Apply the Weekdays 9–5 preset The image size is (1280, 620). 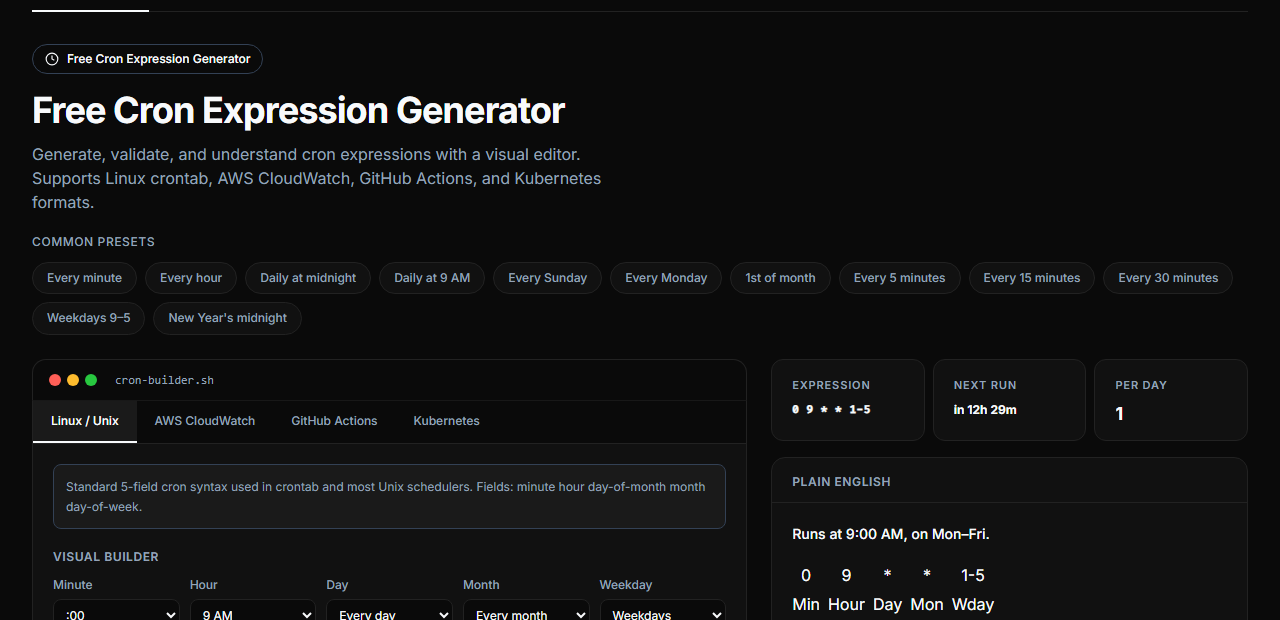coord(89,318)
